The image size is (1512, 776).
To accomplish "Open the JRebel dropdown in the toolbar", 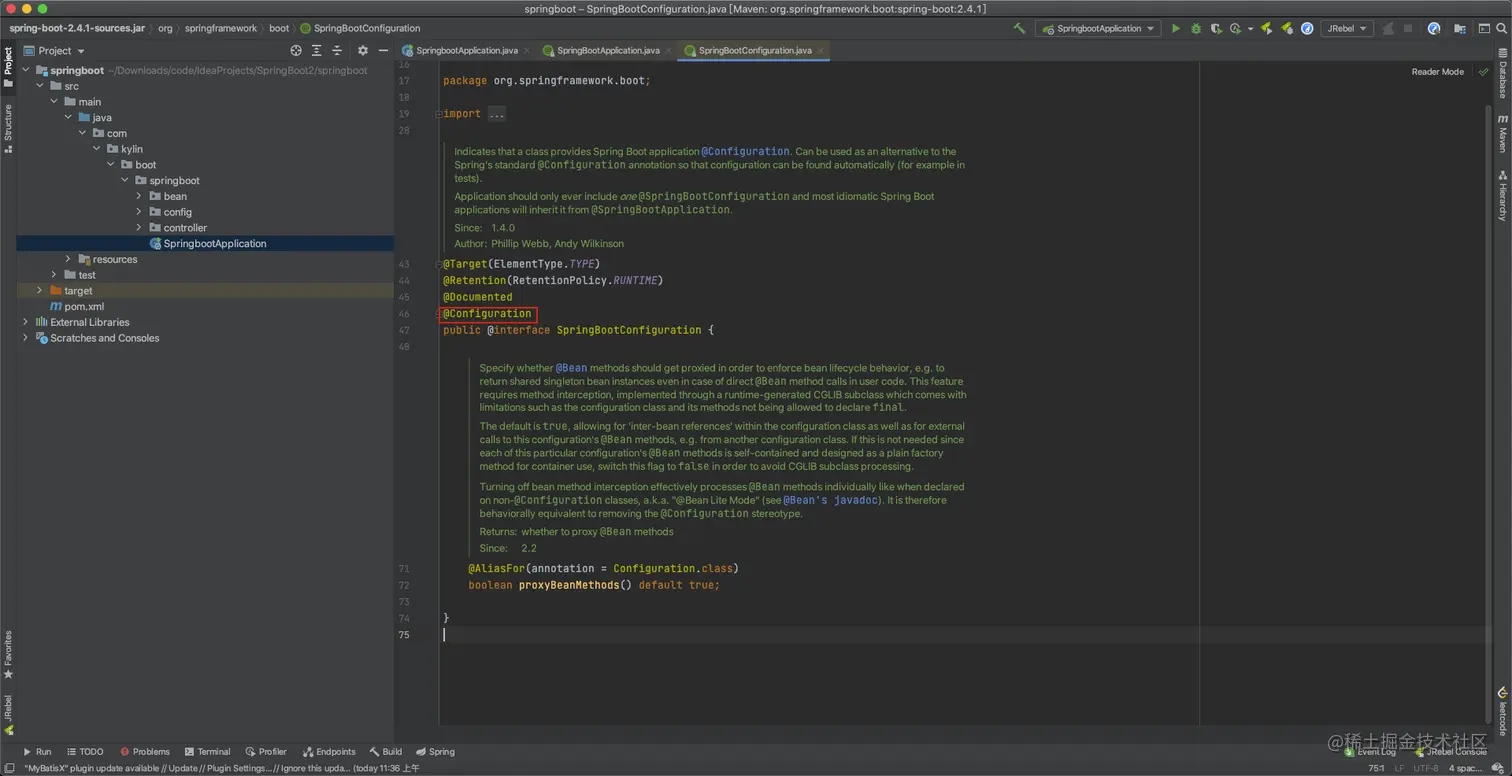I will pyautogui.click(x=1347, y=28).
